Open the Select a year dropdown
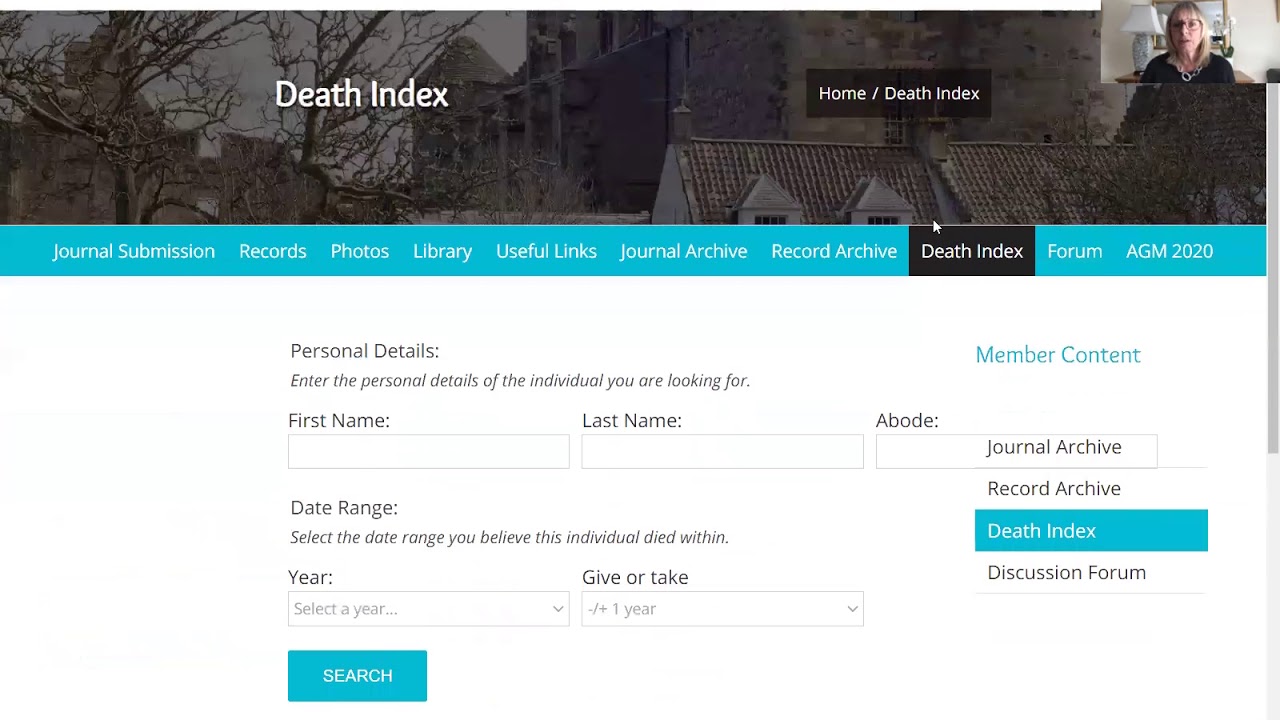The width and height of the screenshot is (1280, 720). click(x=429, y=609)
